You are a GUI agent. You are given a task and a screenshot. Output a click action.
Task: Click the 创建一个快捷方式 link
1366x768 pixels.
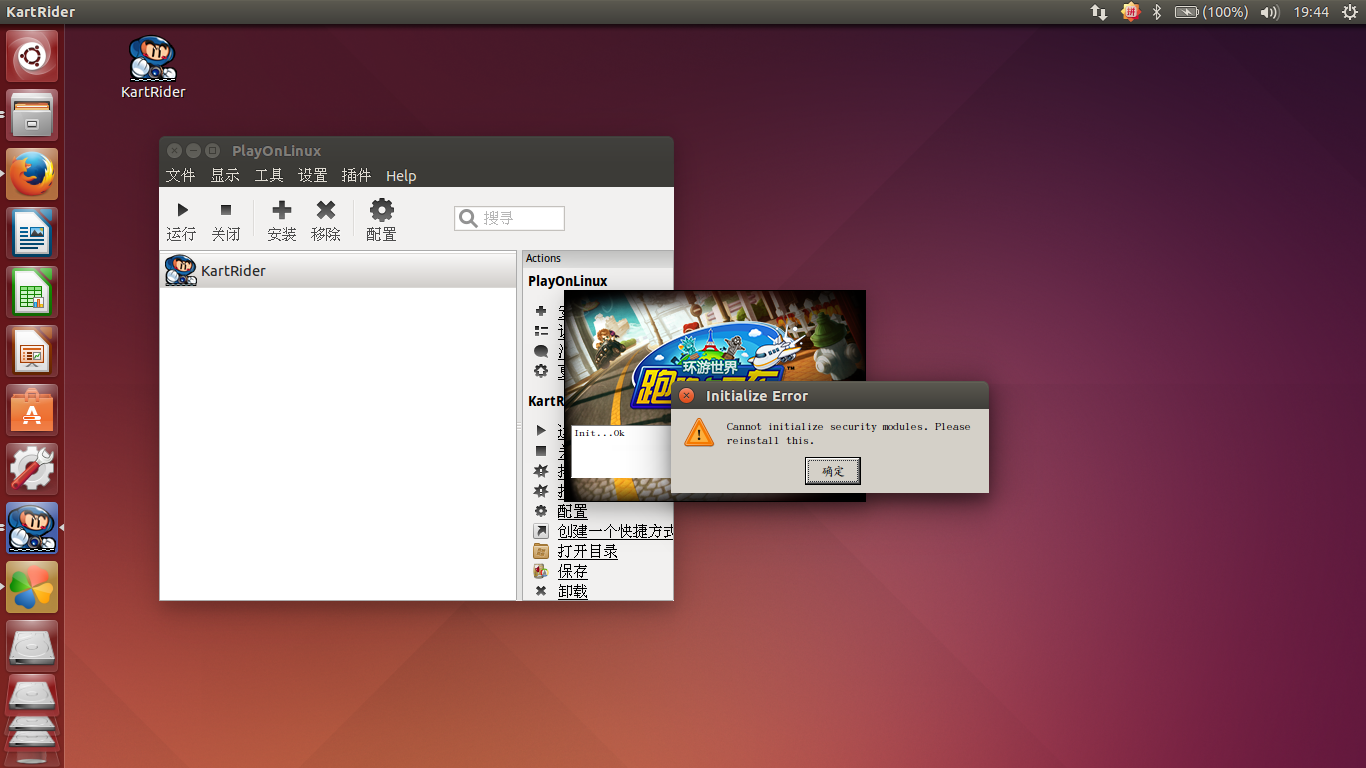pos(615,531)
